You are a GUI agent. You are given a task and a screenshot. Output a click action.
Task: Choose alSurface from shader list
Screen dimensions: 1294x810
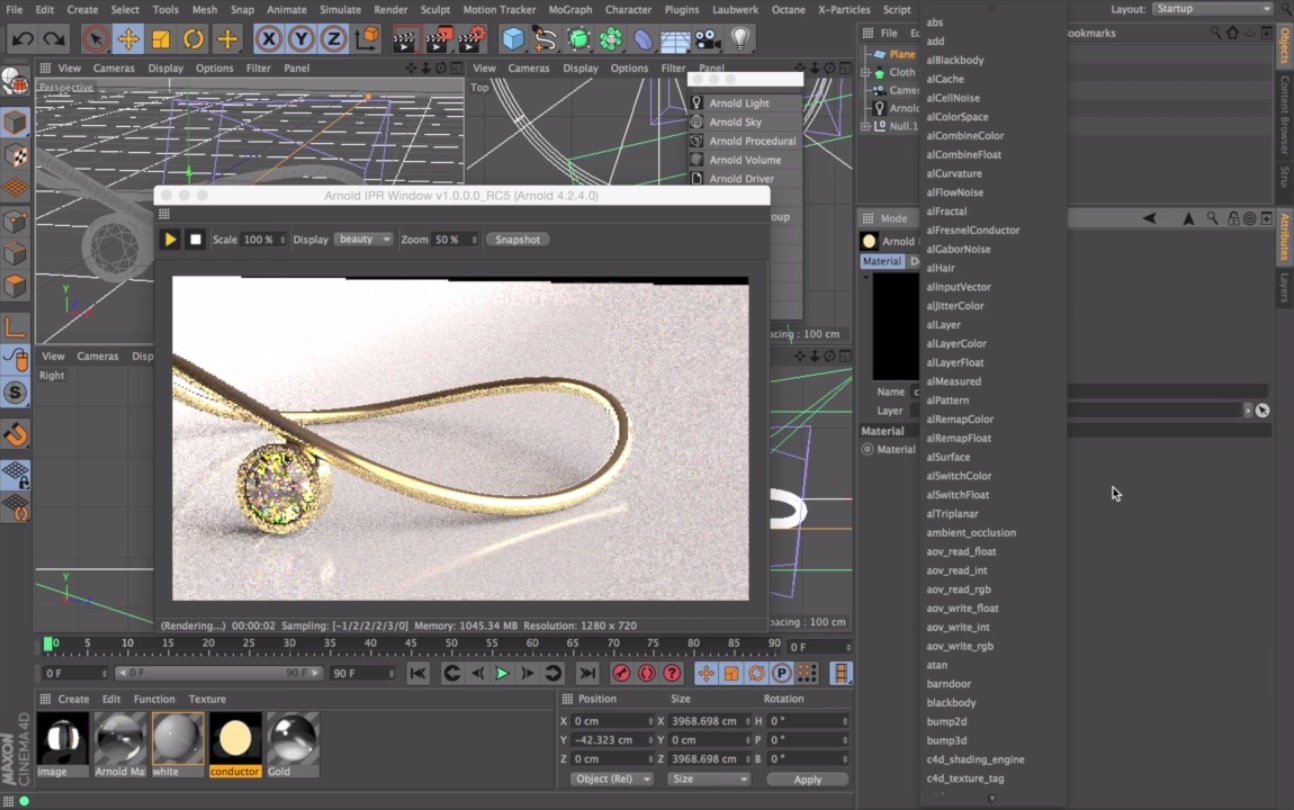coord(948,457)
